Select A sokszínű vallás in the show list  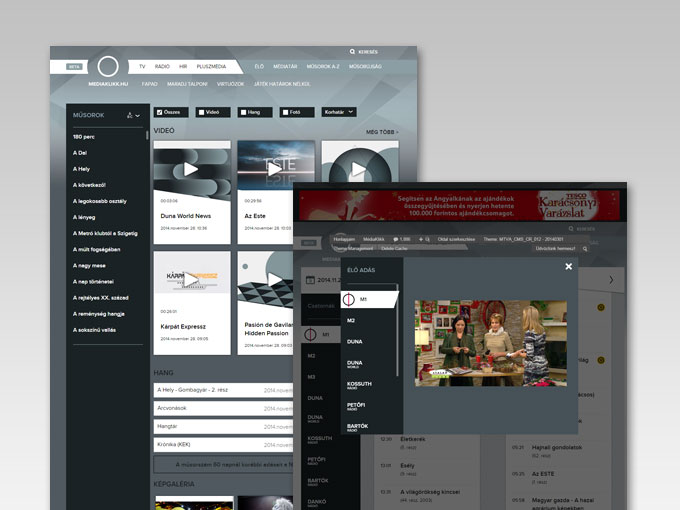(x=94, y=330)
